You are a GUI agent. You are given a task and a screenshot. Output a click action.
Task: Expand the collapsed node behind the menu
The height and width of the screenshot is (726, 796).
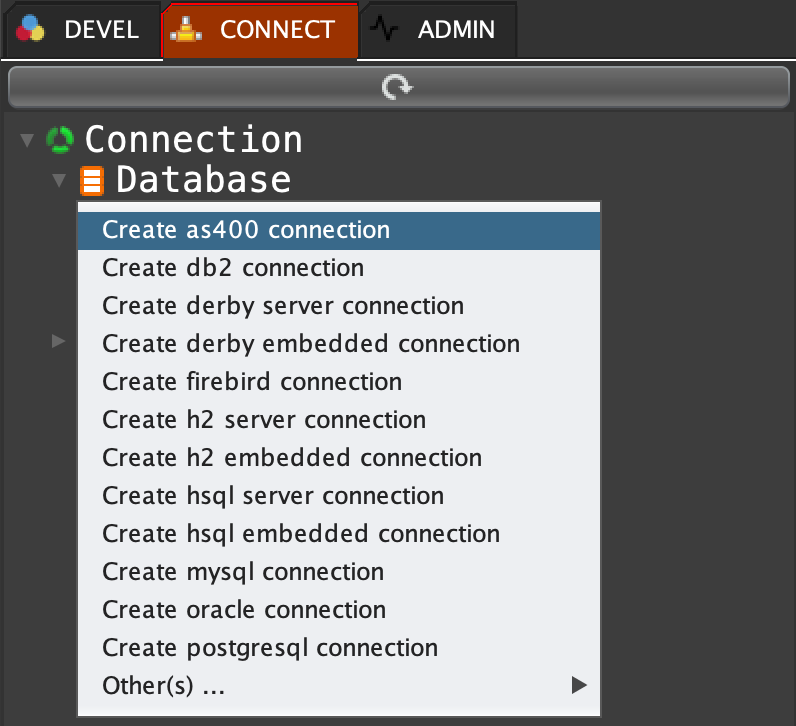(x=59, y=342)
